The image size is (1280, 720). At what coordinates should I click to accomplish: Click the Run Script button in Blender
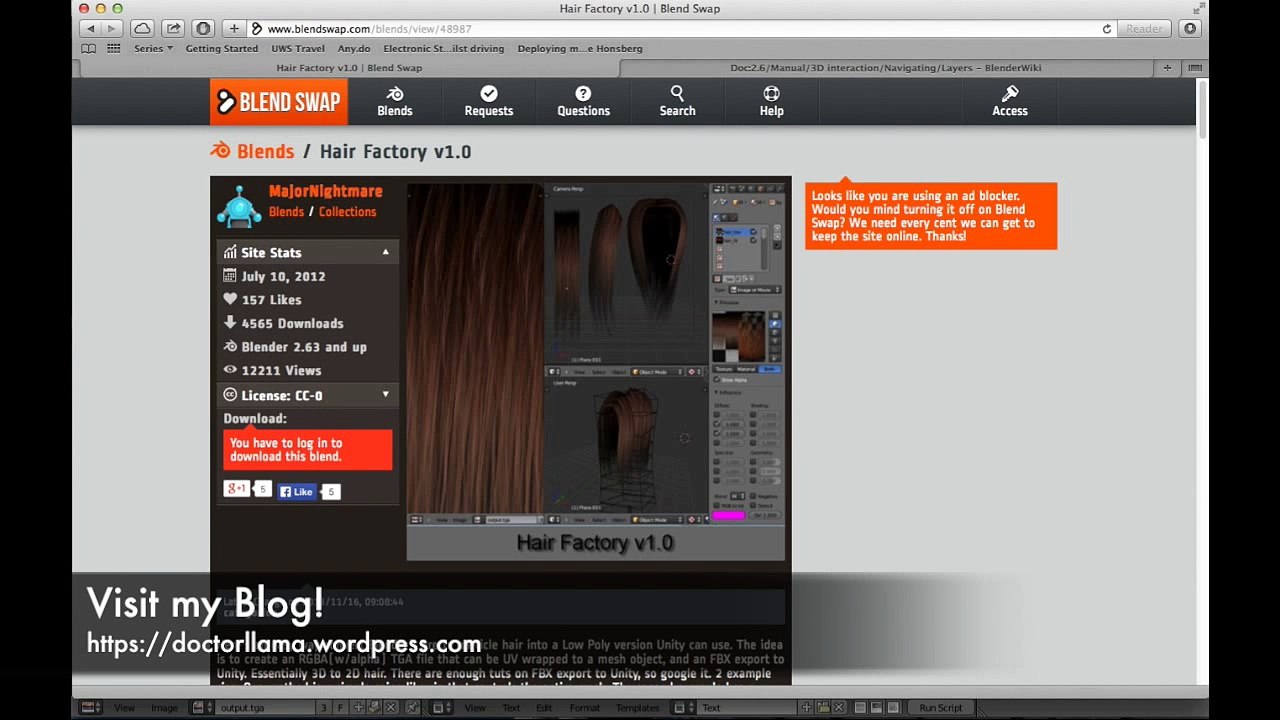click(x=941, y=707)
